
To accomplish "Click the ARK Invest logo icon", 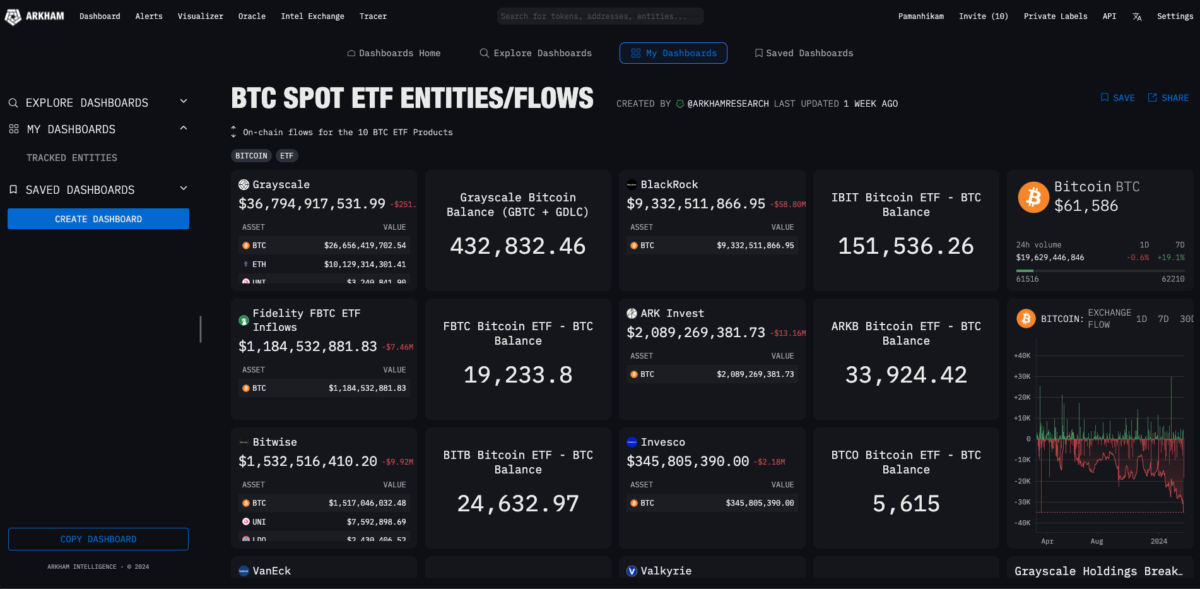I will 632,313.
